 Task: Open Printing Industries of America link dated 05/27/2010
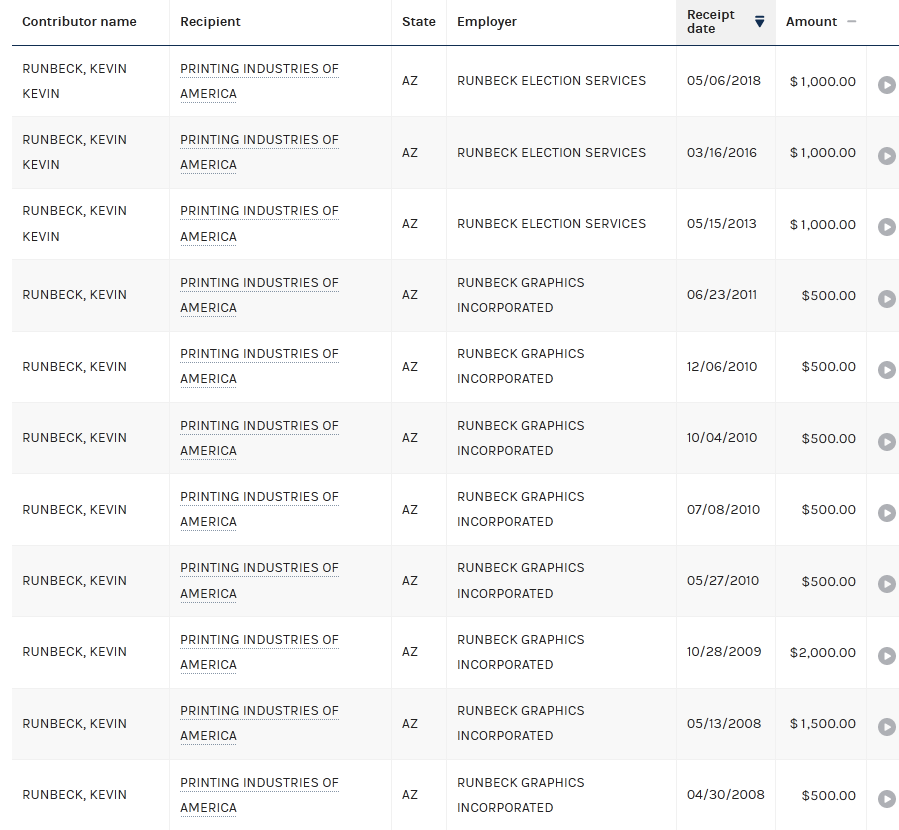click(x=259, y=581)
